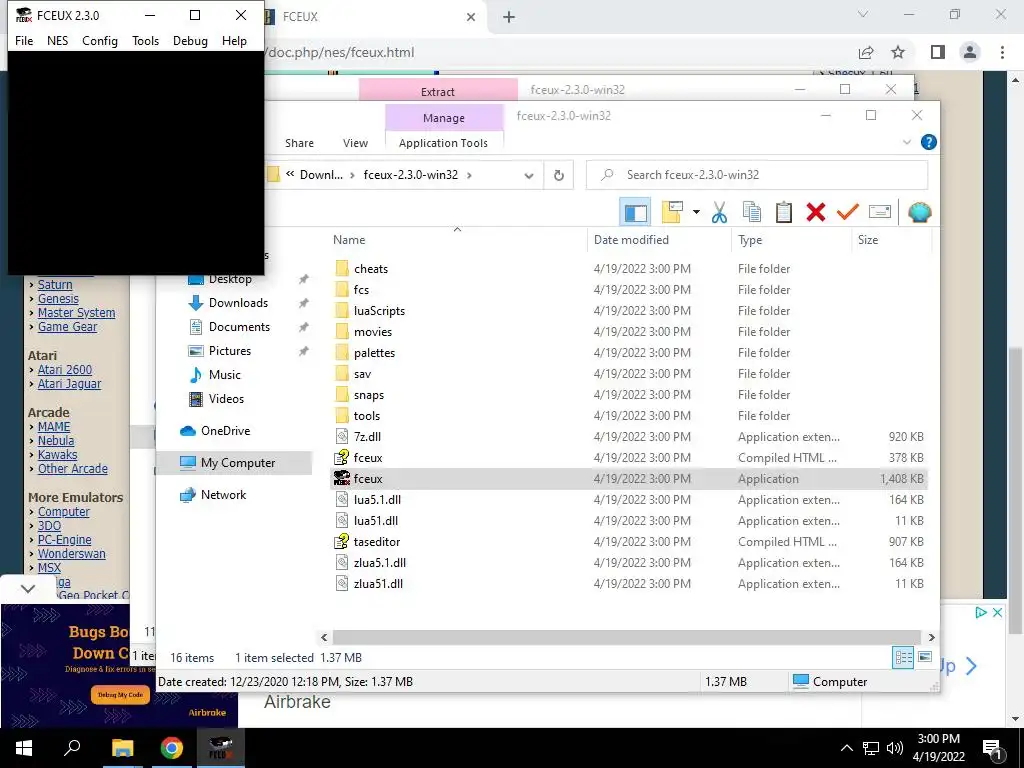Sort files by the Size column header
This screenshot has width=1024, height=768.
click(868, 240)
